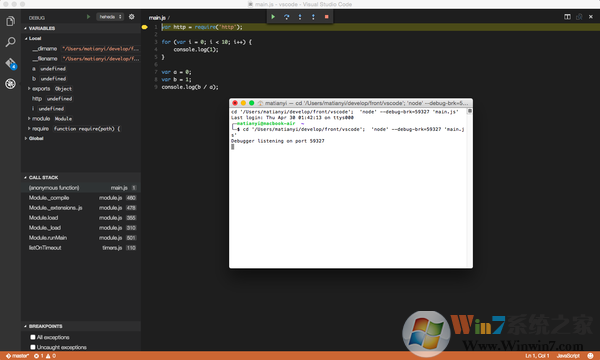Expand the require function variable

click(29, 129)
